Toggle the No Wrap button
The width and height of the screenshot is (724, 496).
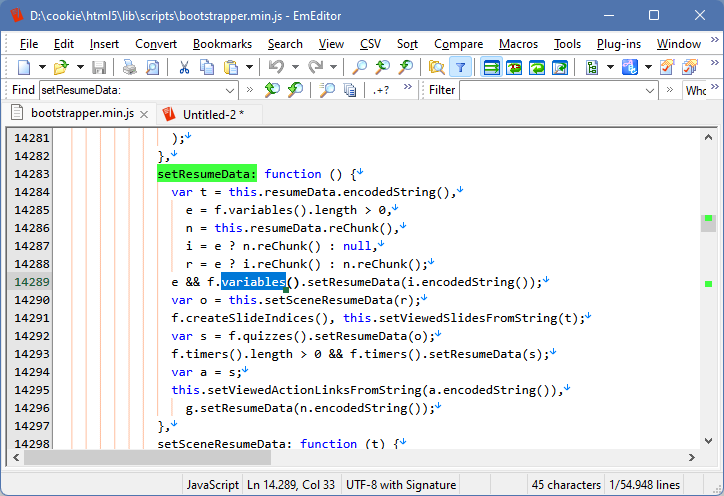[x=491, y=67]
